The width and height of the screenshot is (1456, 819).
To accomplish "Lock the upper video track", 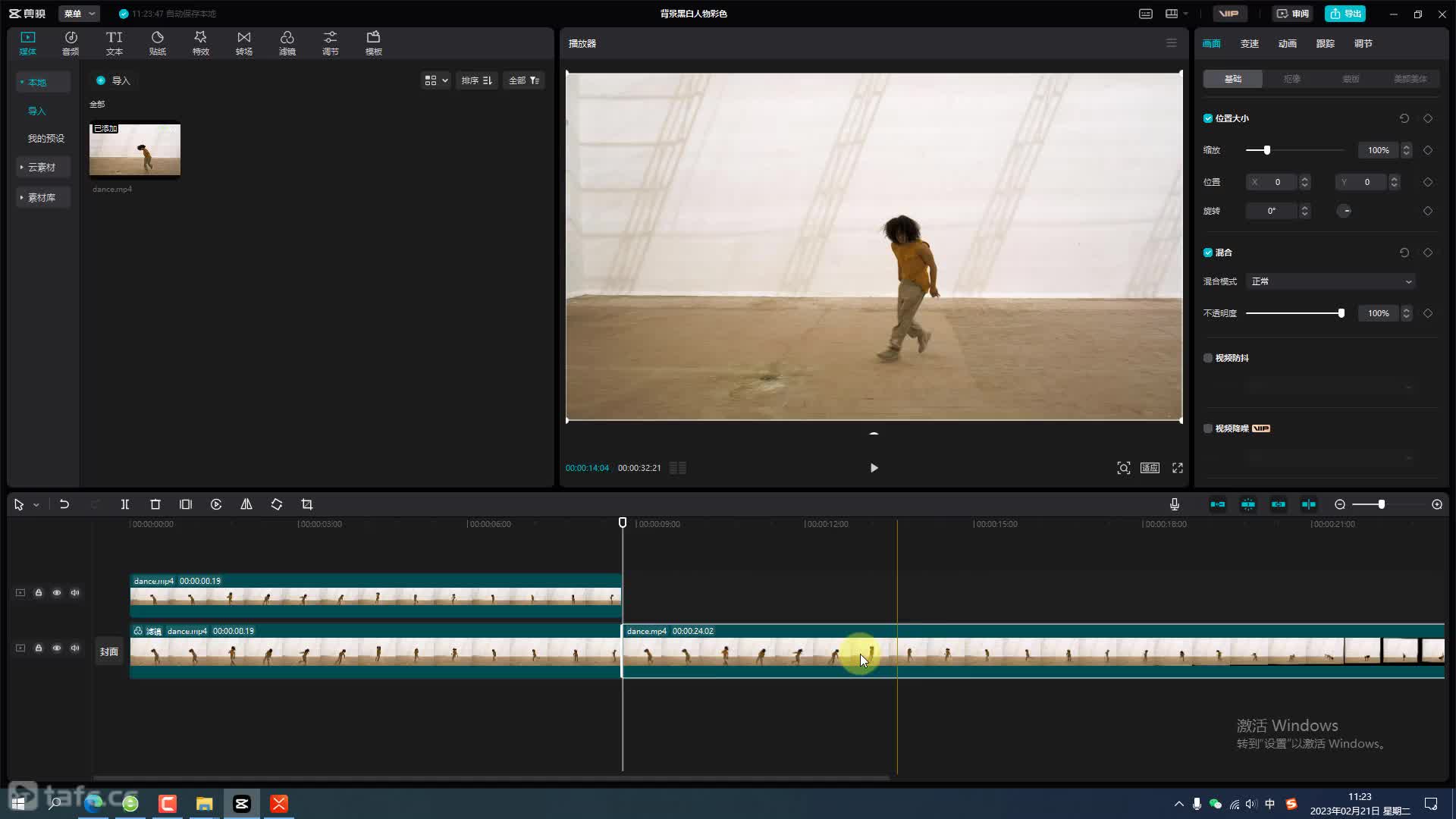I will pyautogui.click(x=39, y=593).
